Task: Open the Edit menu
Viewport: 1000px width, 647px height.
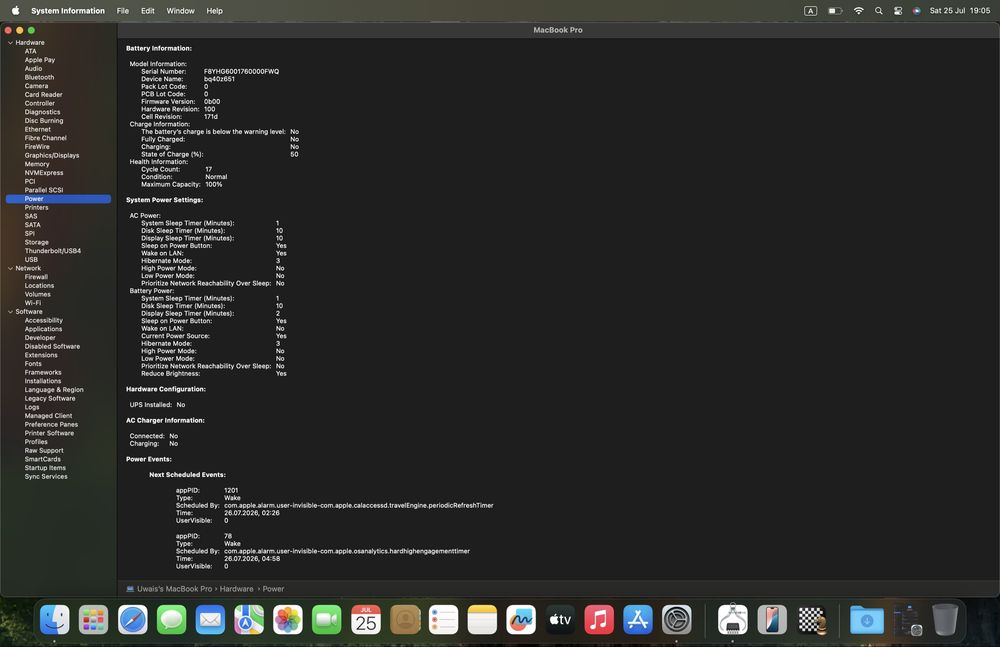Action: tap(148, 11)
